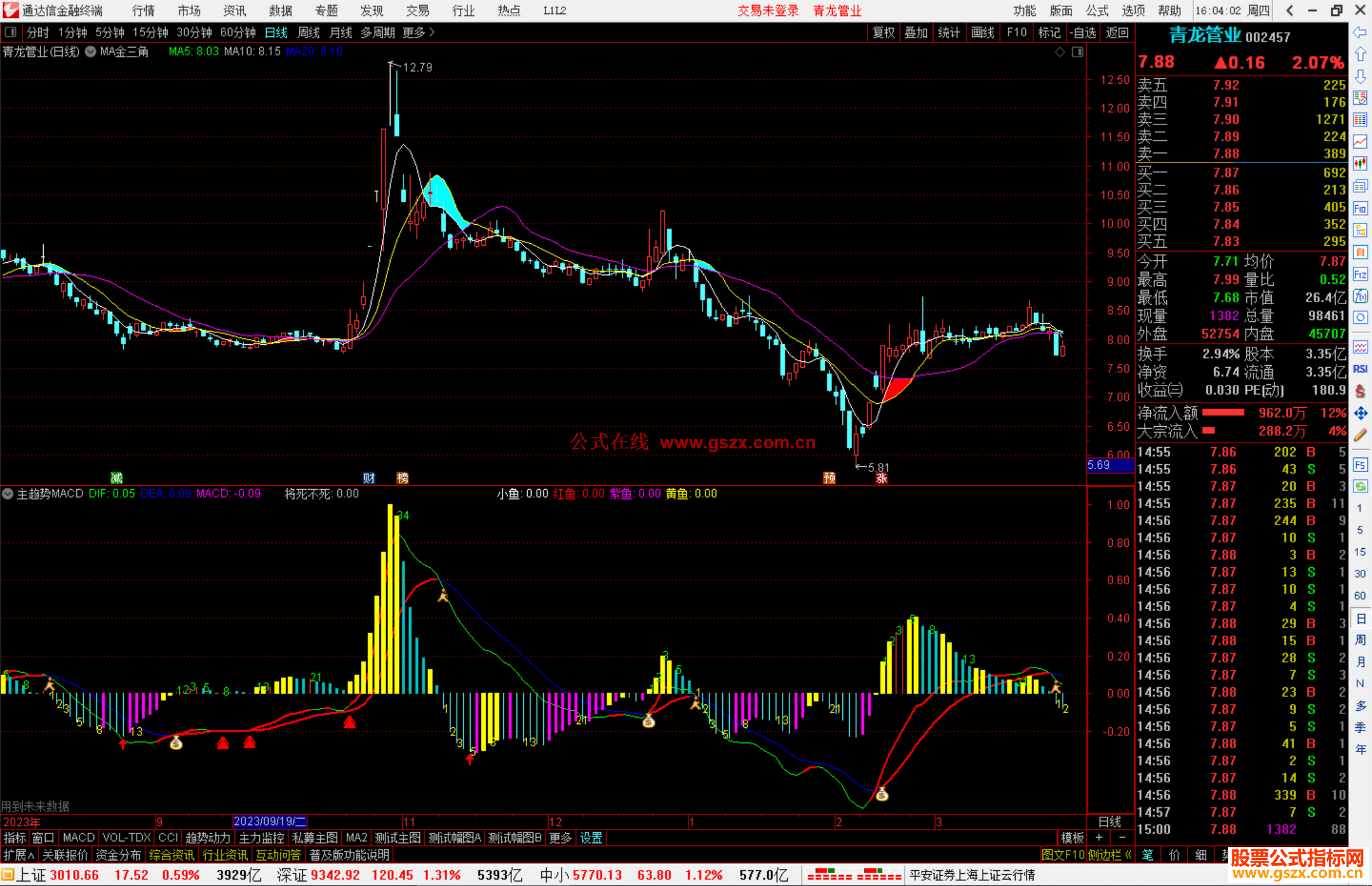Click the 复权 button
1372x886 pixels.
[x=884, y=32]
